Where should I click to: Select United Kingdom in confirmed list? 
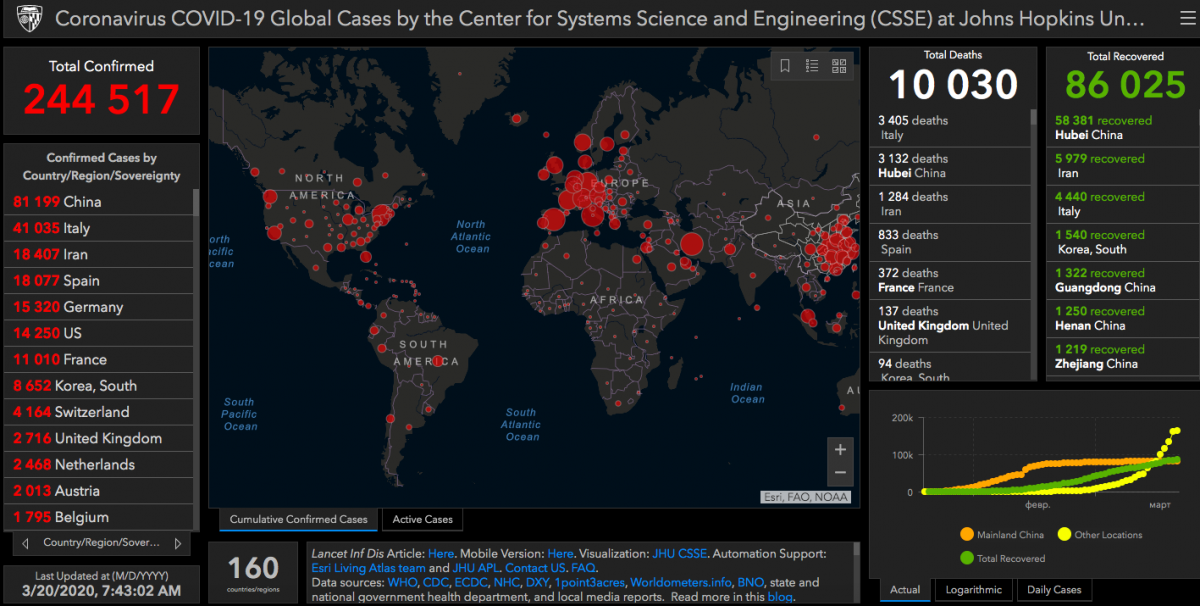[x=98, y=438]
